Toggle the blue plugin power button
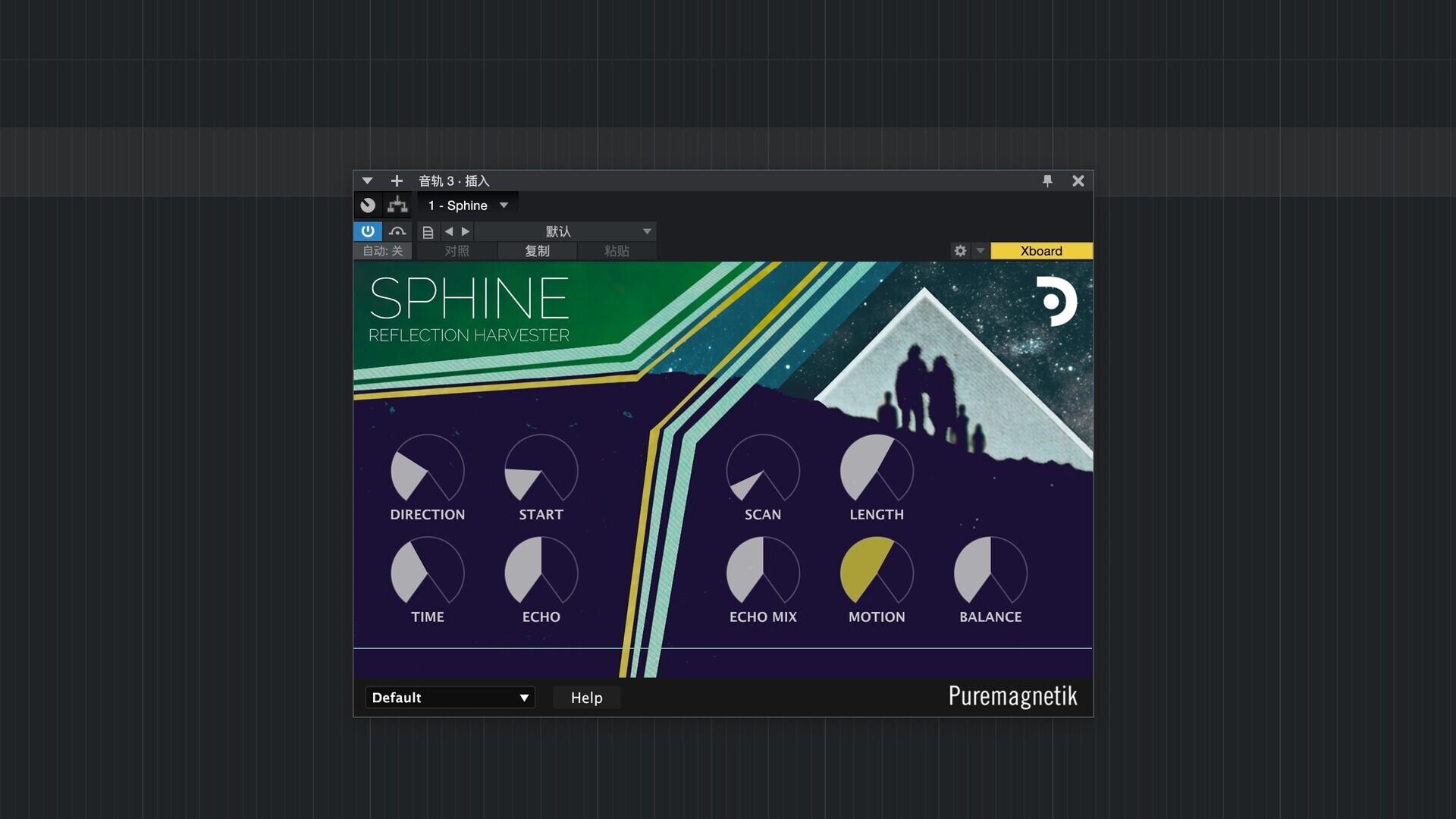 click(368, 231)
